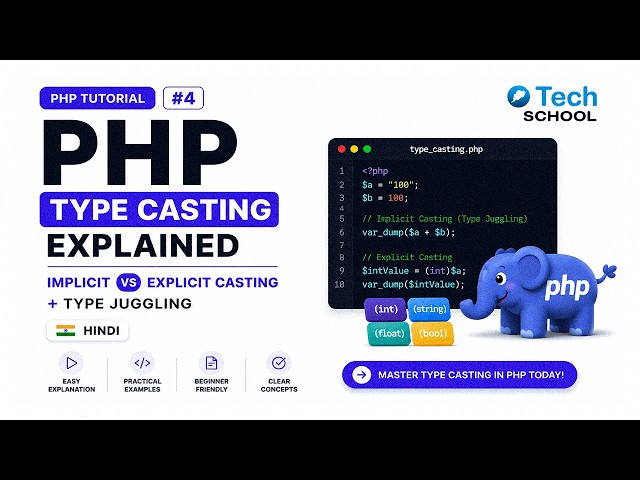The width and height of the screenshot is (640, 480).
Task: Click the EXPLAINED heading text
Action: coord(143,246)
